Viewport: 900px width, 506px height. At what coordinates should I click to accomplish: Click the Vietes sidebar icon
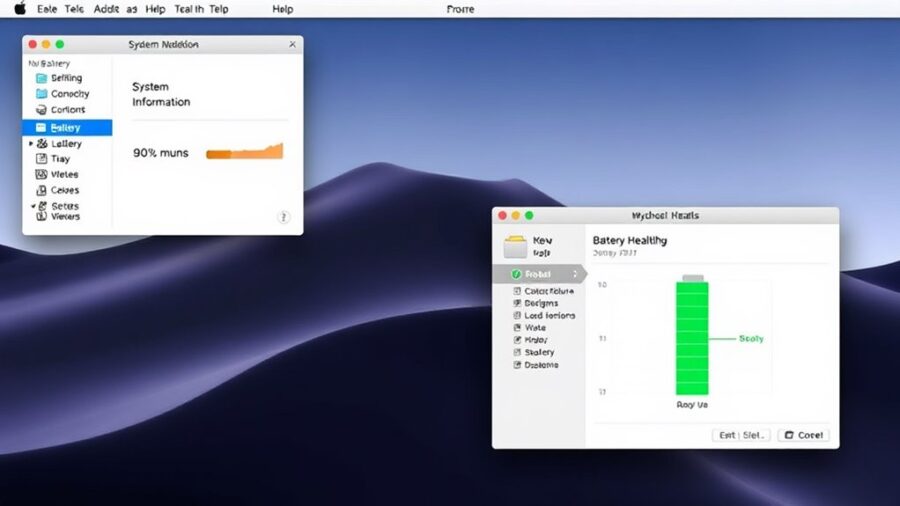pyautogui.click(x=41, y=174)
